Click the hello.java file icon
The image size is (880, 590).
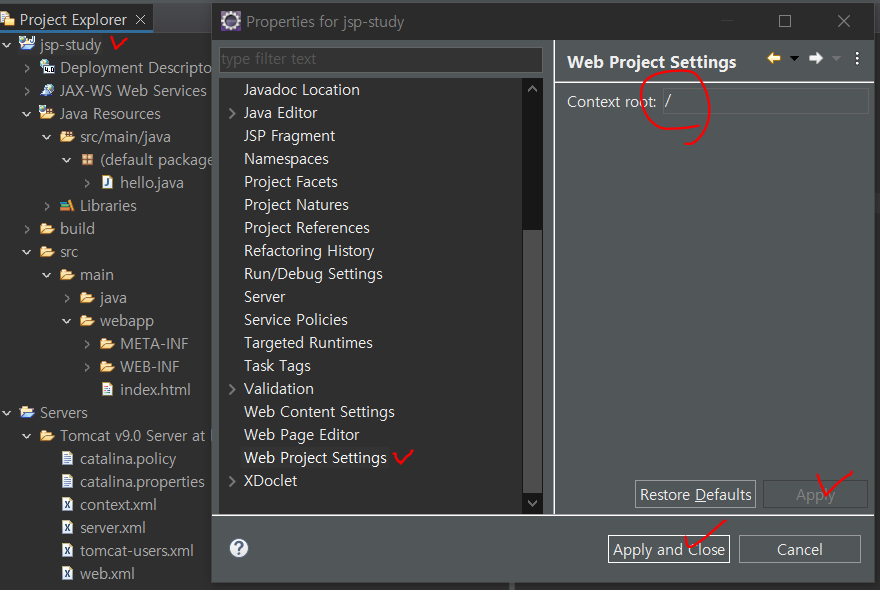coord(107,183)
